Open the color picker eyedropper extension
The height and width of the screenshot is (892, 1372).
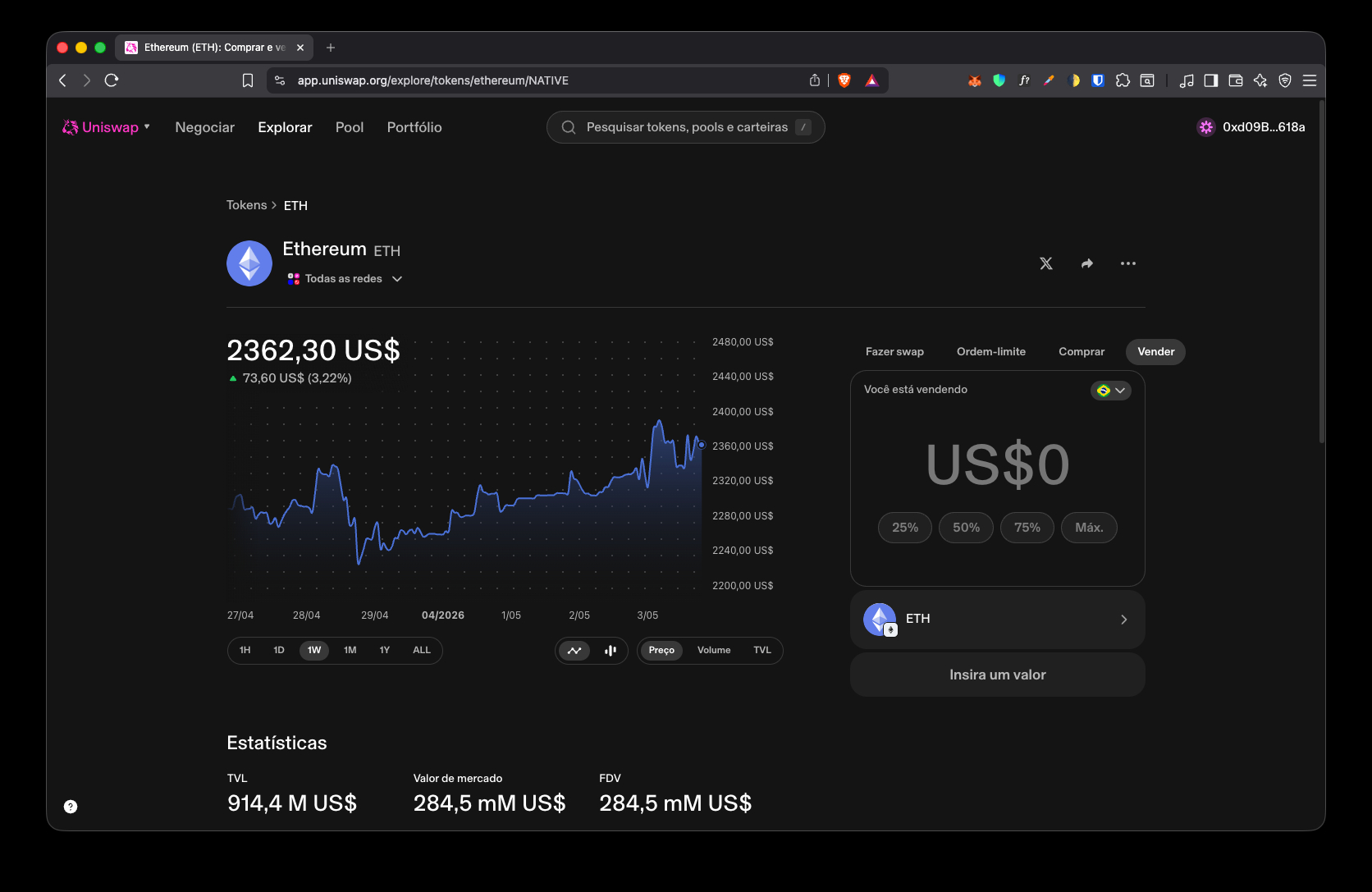[1049, 80]
